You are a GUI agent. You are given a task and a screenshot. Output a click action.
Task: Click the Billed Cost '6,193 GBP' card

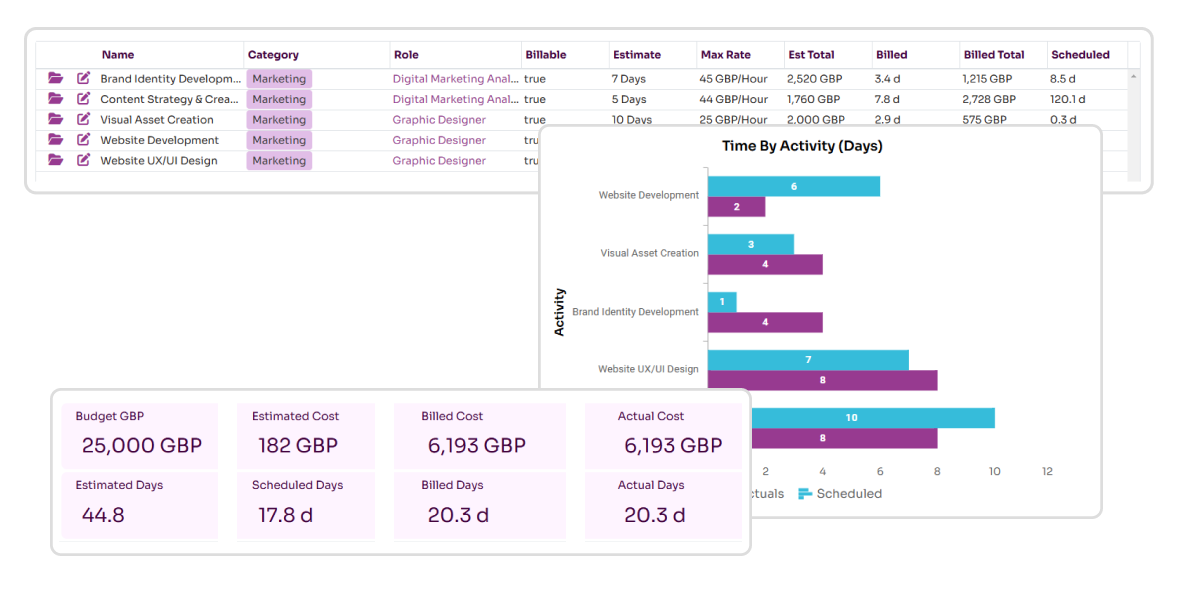tap(480, 436)
